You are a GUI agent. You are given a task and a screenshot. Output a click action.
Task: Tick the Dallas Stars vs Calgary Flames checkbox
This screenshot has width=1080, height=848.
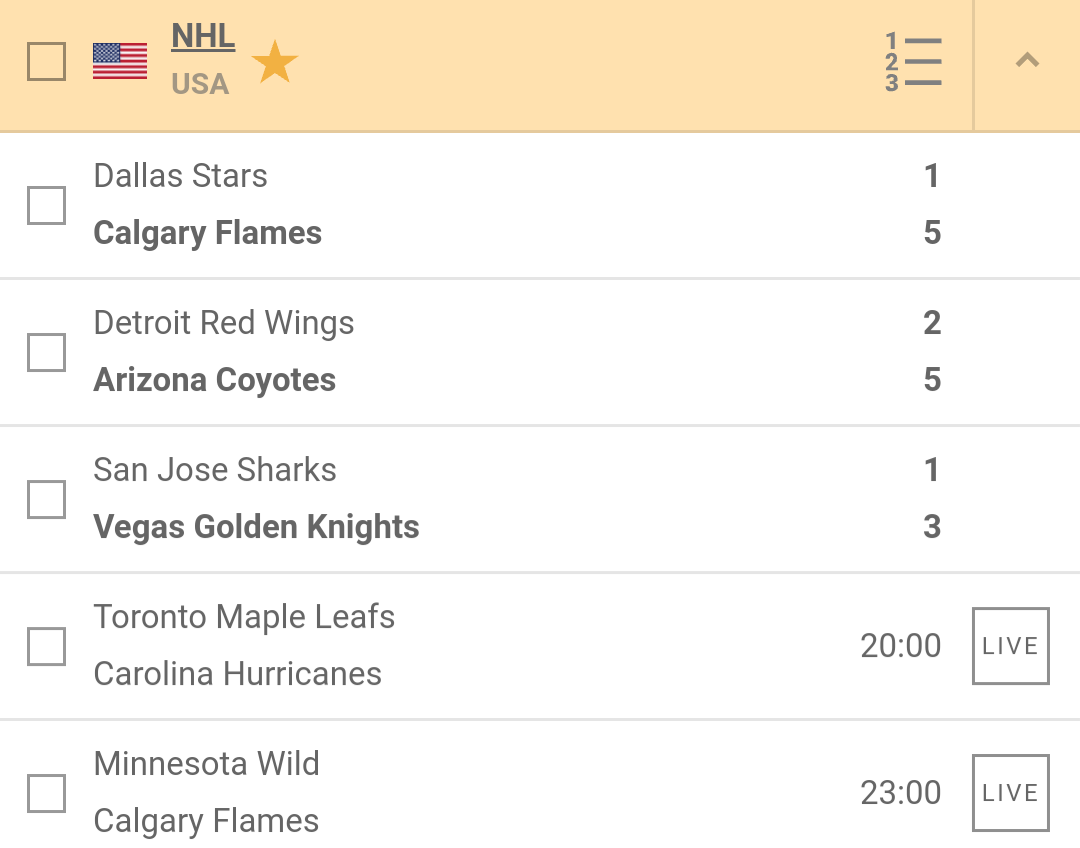(46, 205)
